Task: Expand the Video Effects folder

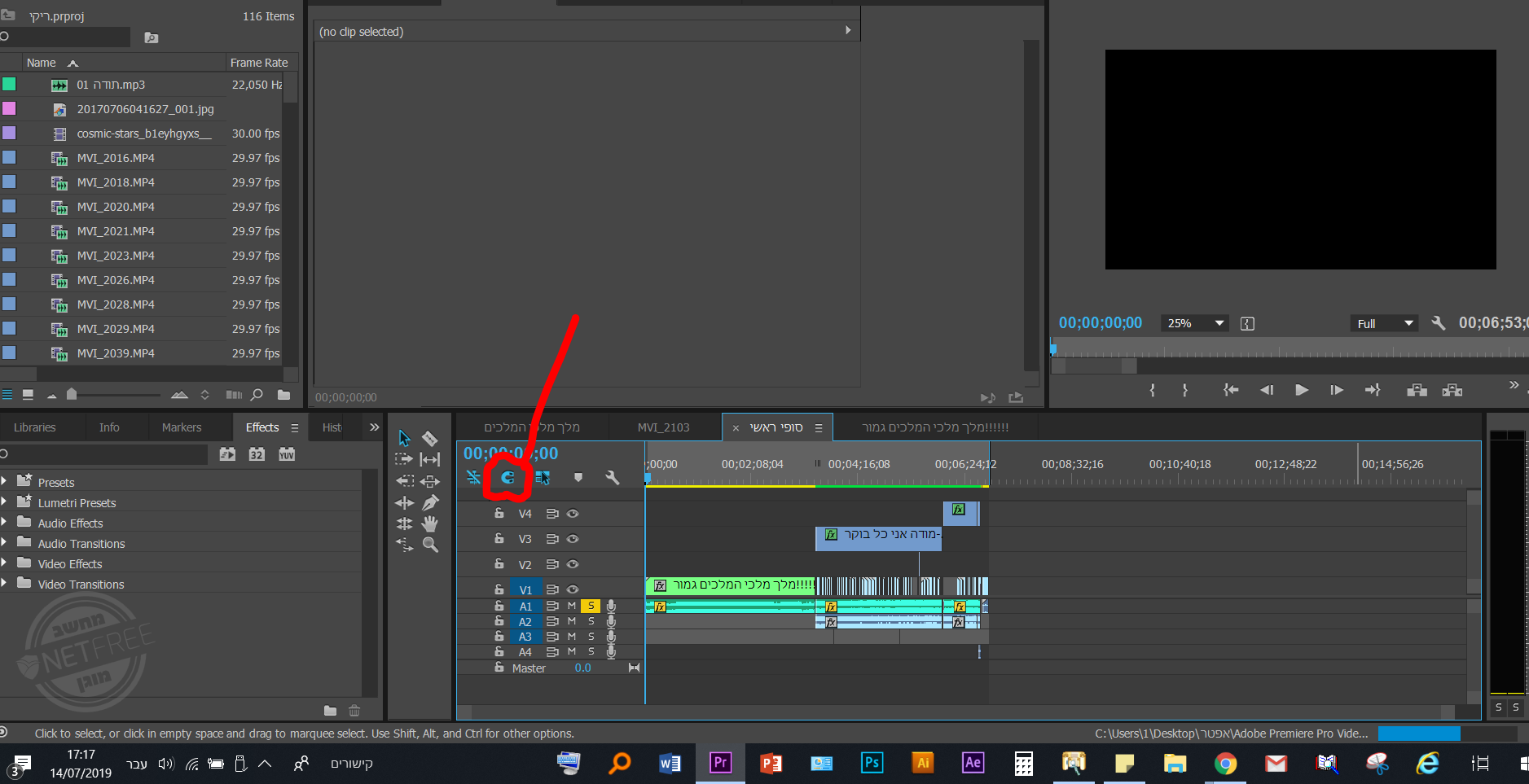Action: pyautogui.click(x=5, y=563)
